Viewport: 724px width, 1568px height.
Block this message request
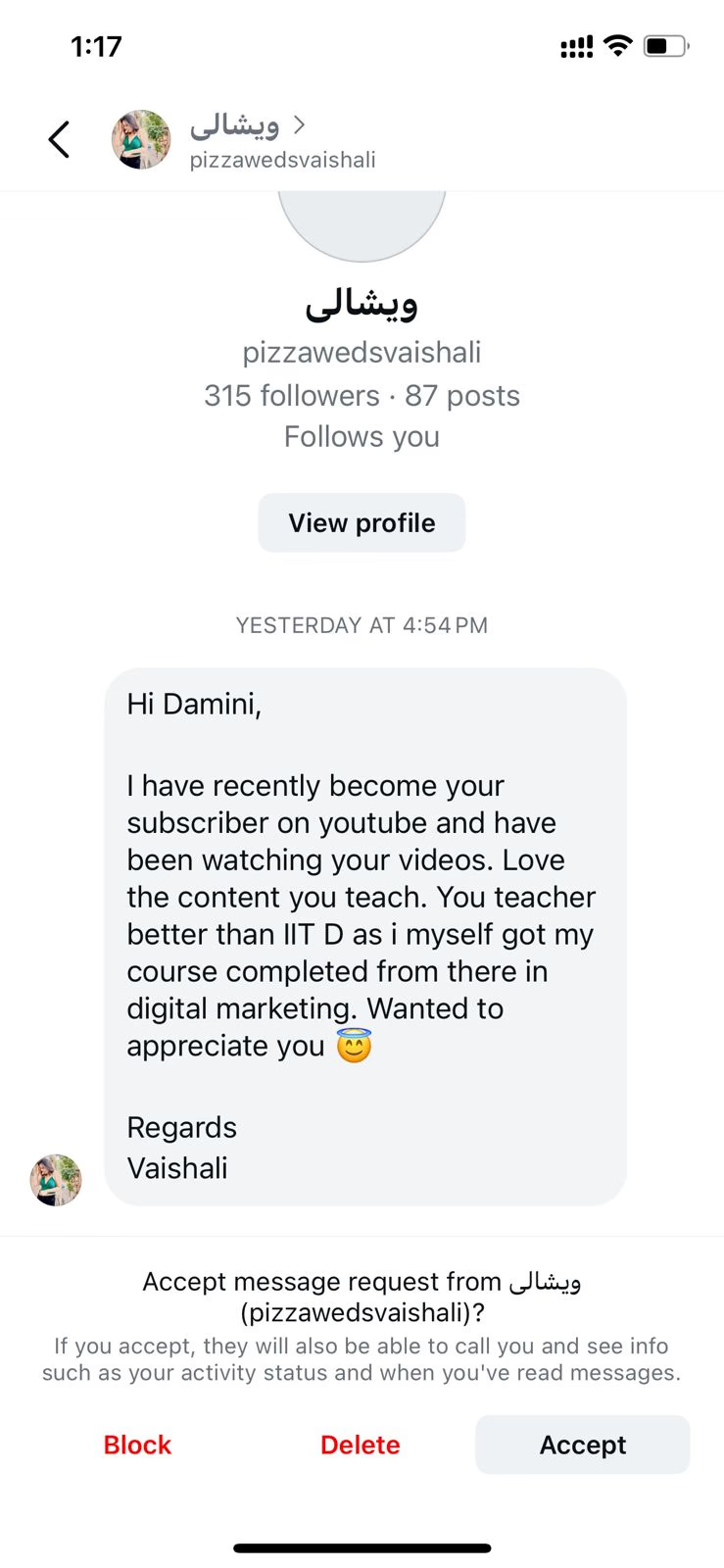[x=137, y=1445]
